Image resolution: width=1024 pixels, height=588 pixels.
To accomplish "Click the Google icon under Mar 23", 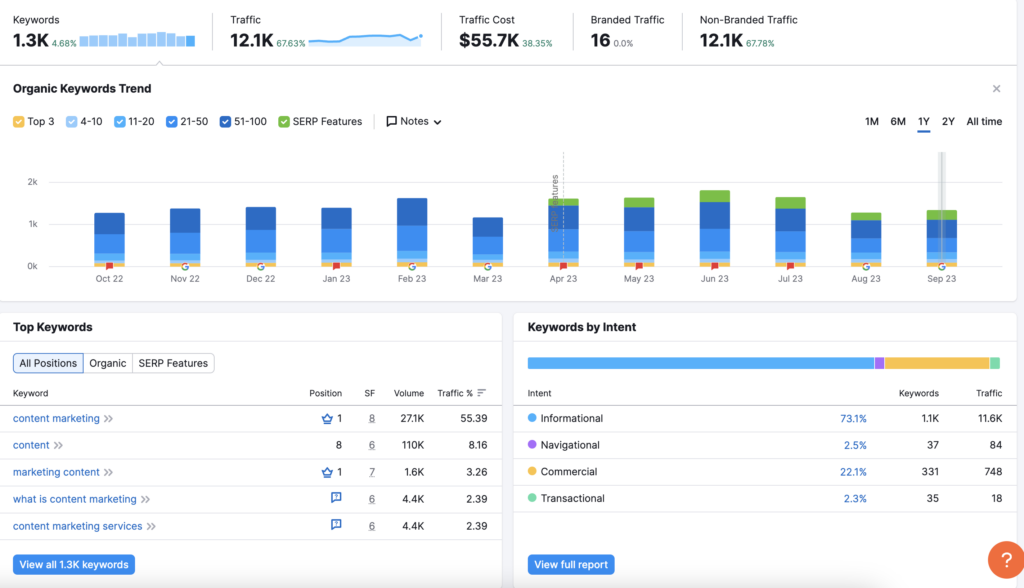I will click(488, 267).
